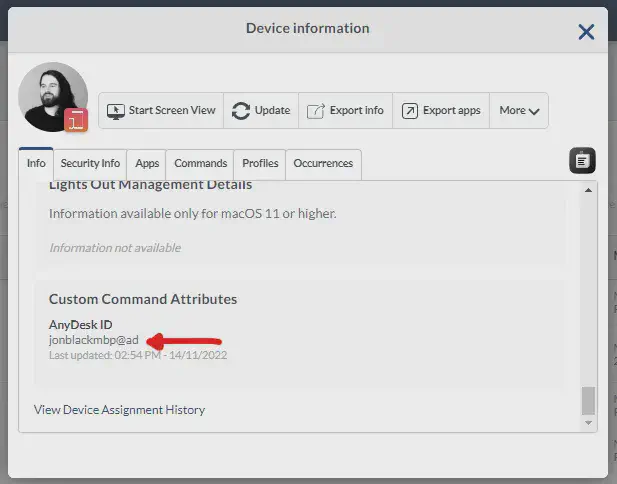Click the Export apps arrow icon
Screen dimensions: 617x484
pos(410,110)
